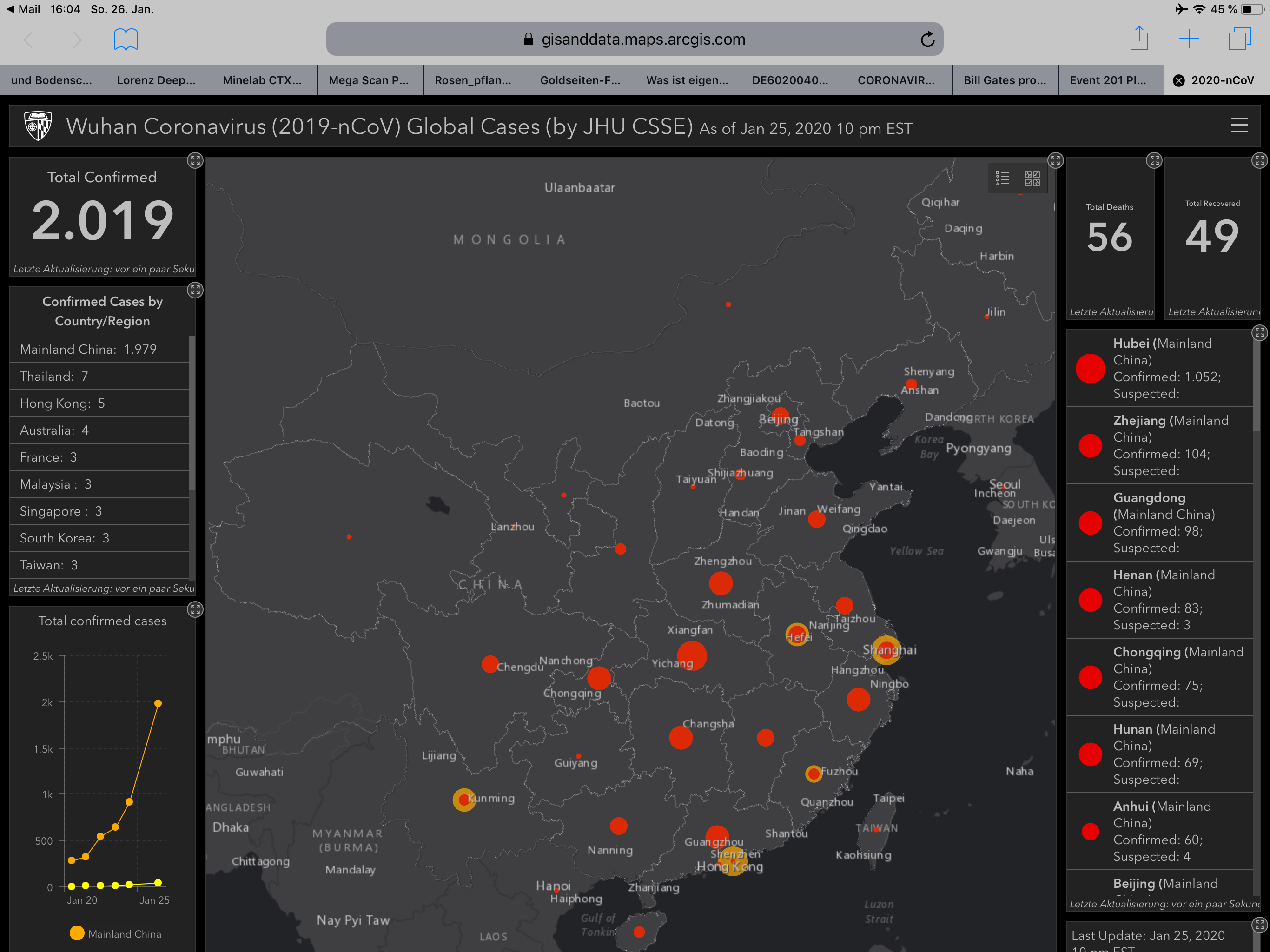Select Hubei entry in province list
Viewport: 1270px width, 952px height.
[x=1160, y=368]
